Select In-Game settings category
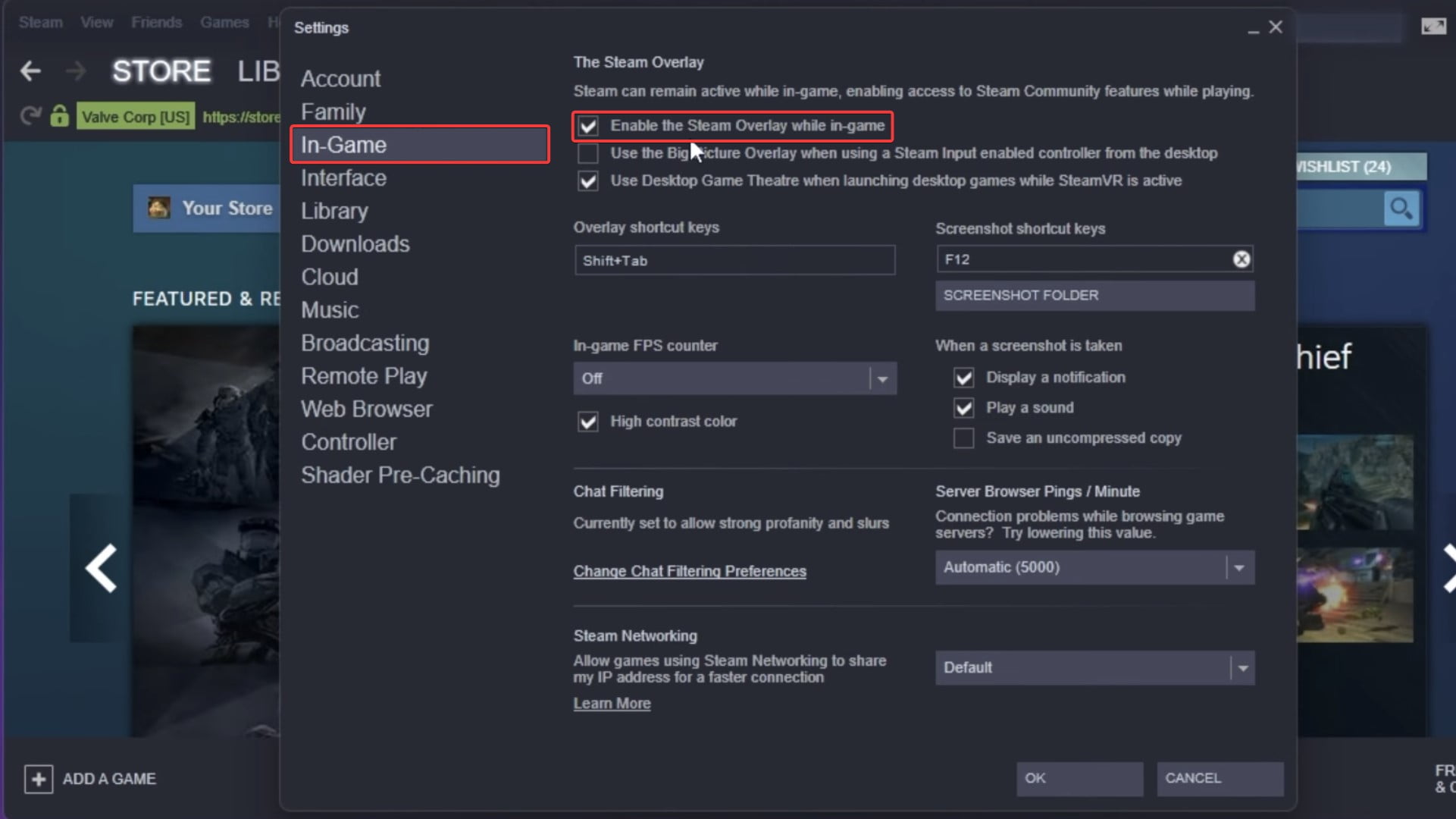 click(420, 144)
